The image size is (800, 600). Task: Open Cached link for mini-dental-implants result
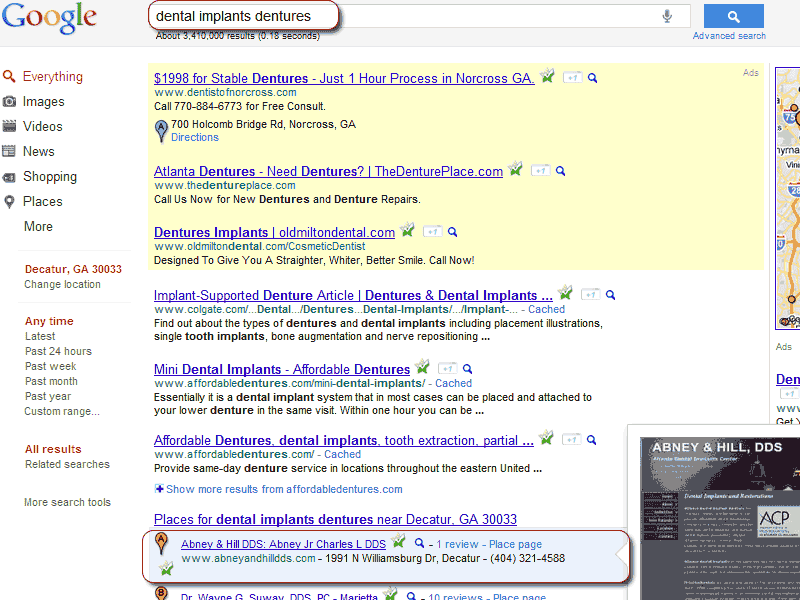(x=454, y=383)
